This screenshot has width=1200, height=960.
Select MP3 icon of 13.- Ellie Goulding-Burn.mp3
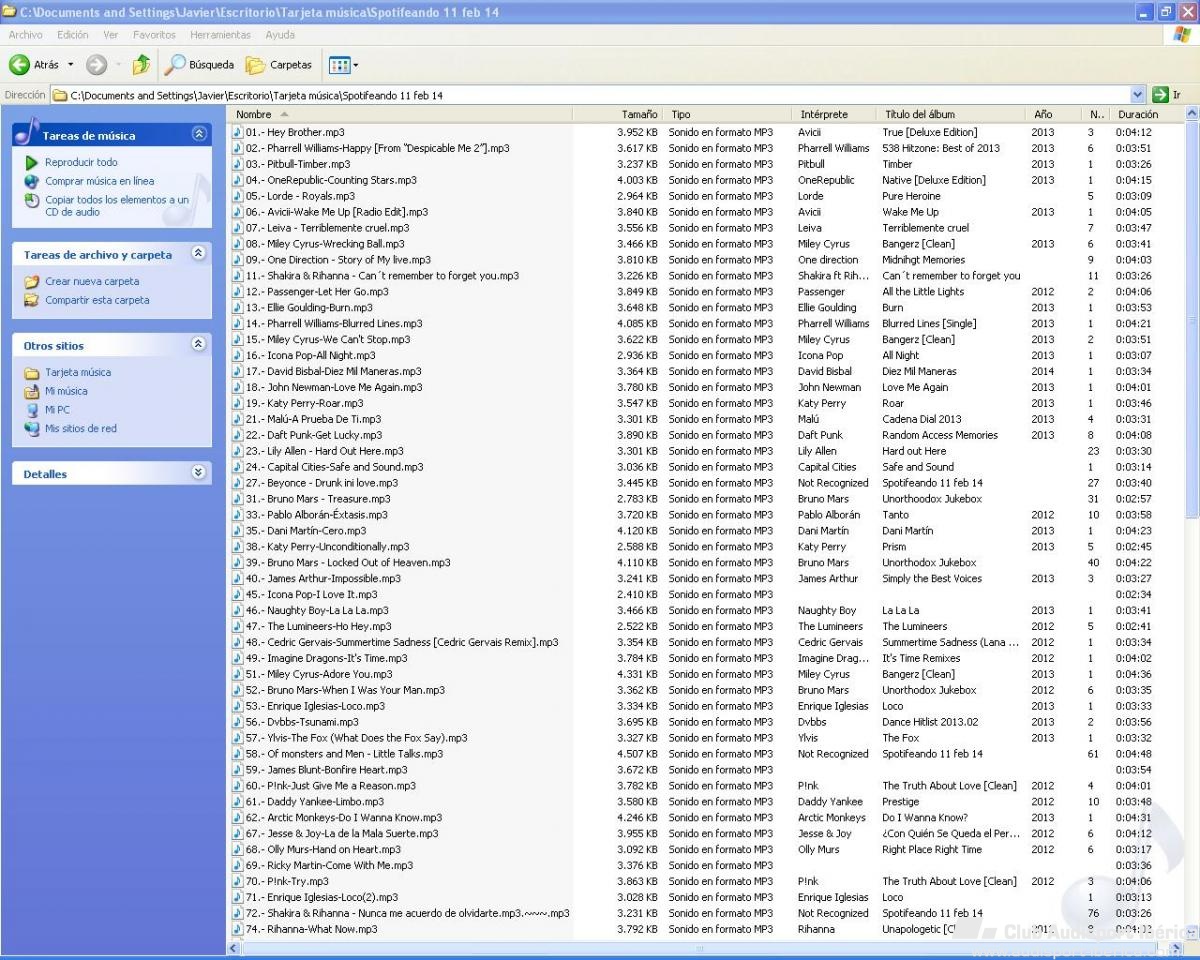point(238,308)
